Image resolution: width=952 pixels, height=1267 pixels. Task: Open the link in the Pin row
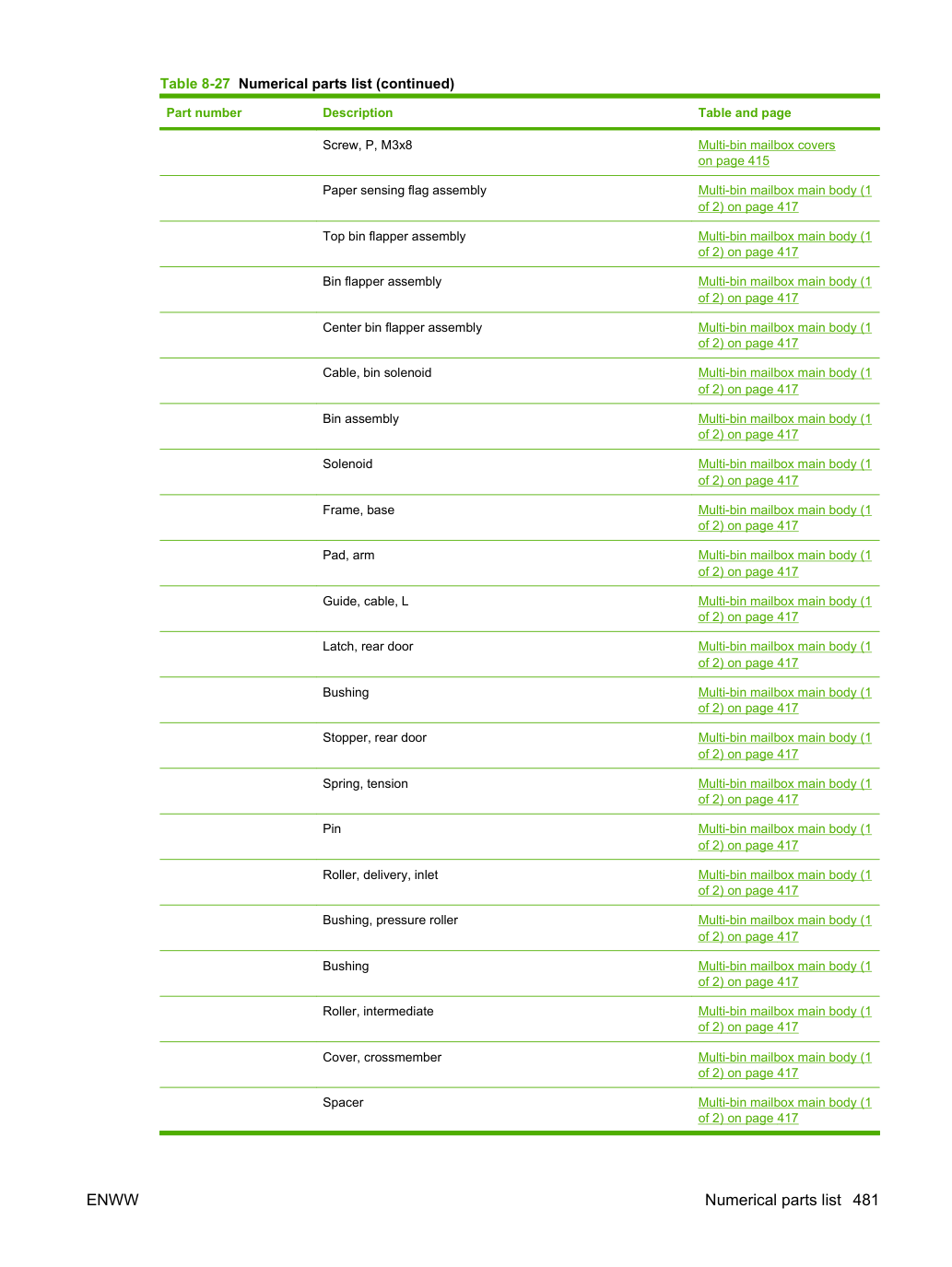[x=784, y=838]
